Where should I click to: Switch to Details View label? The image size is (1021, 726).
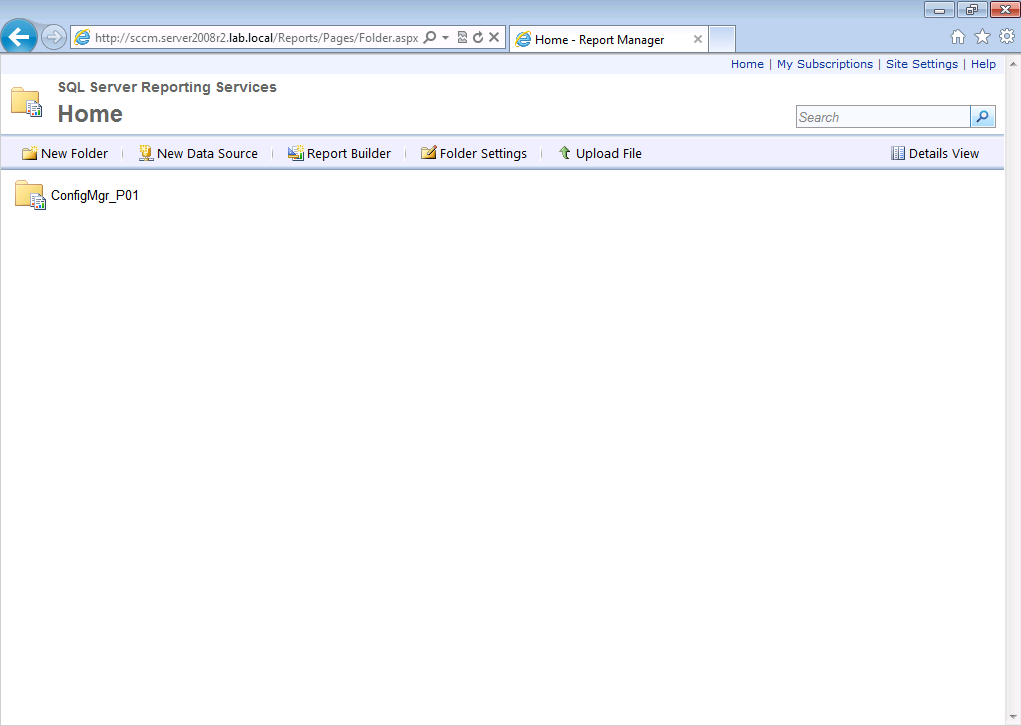point(944,154)
